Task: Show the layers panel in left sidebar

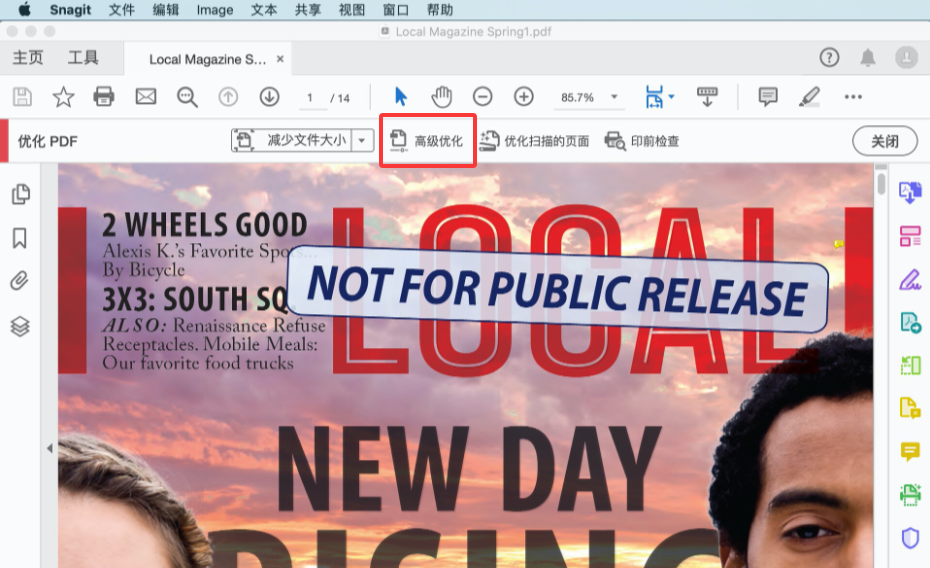Action: (20, 326)
